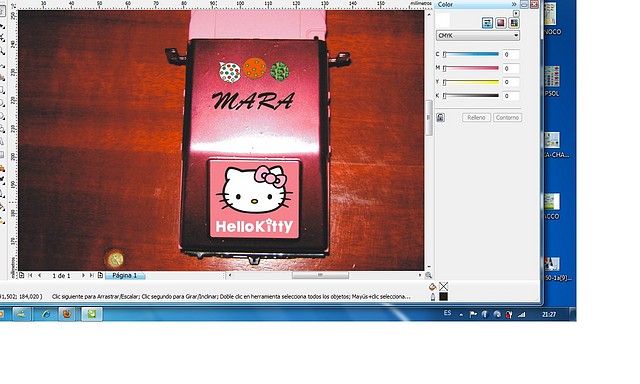Click the Magenta value input field
The image size is (640, 384).
(x=511, y=69)
